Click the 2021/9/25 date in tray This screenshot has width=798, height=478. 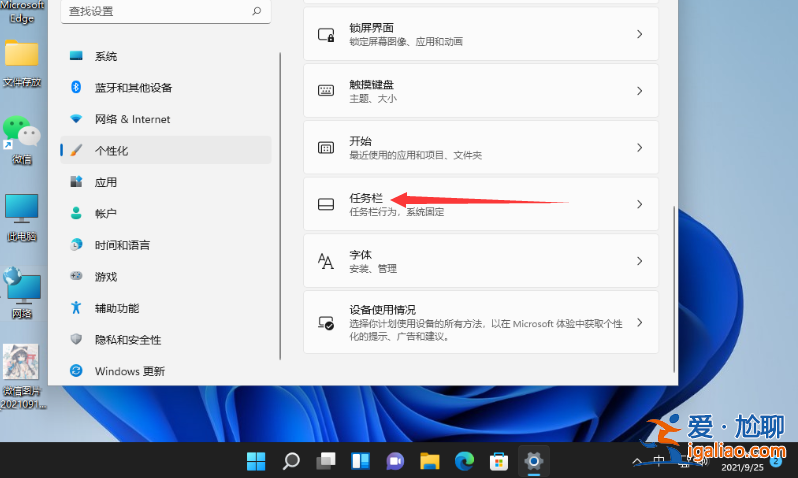(x=742, y=467)
